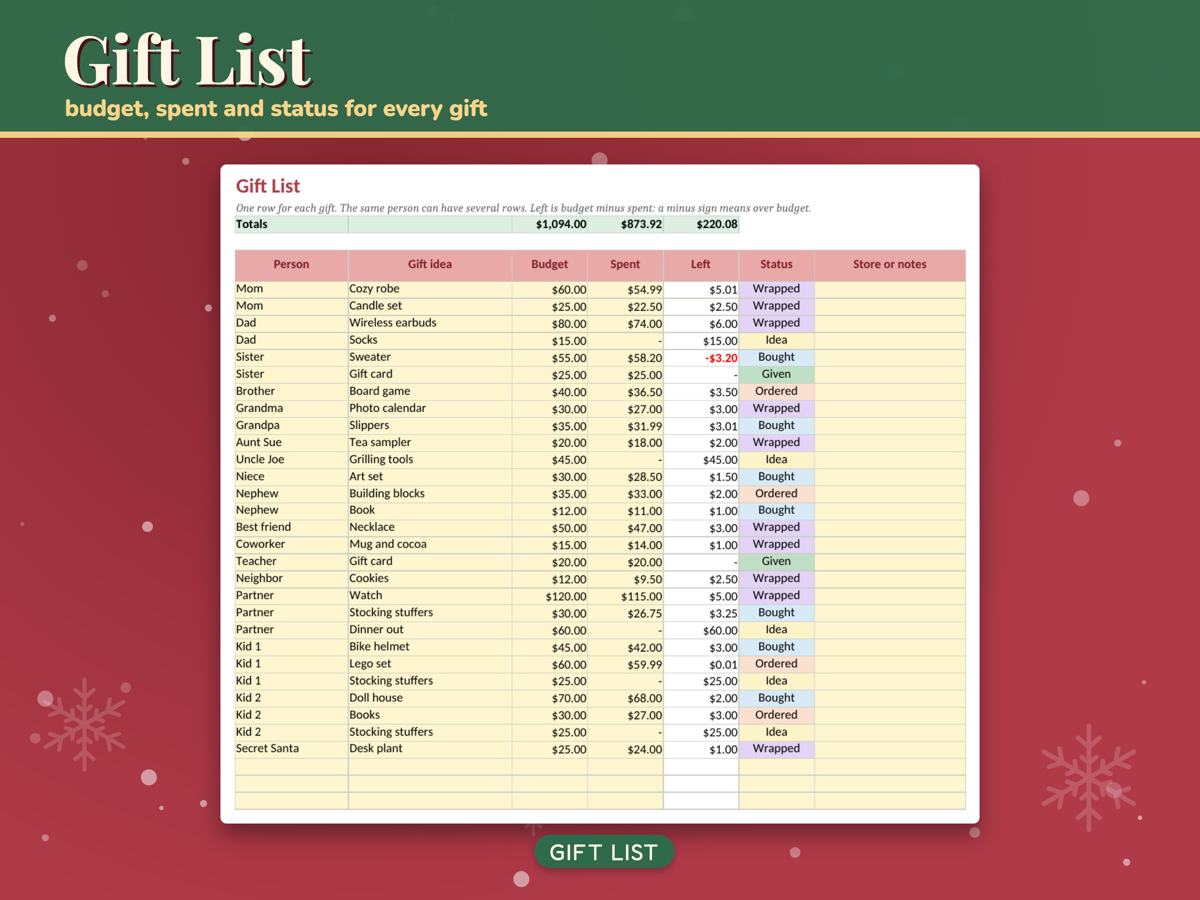
Task: Open the Ordered status for Board game
Action: (776, 391)
